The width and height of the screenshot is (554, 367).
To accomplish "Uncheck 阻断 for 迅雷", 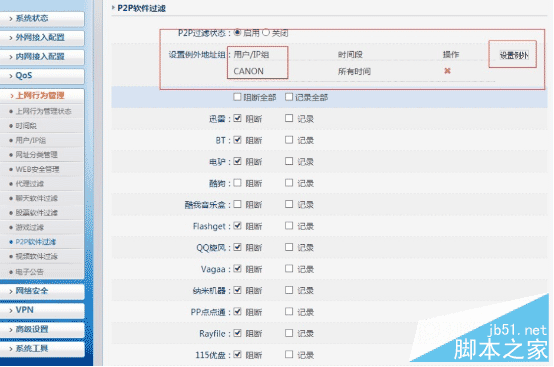I will pos(237,118).
